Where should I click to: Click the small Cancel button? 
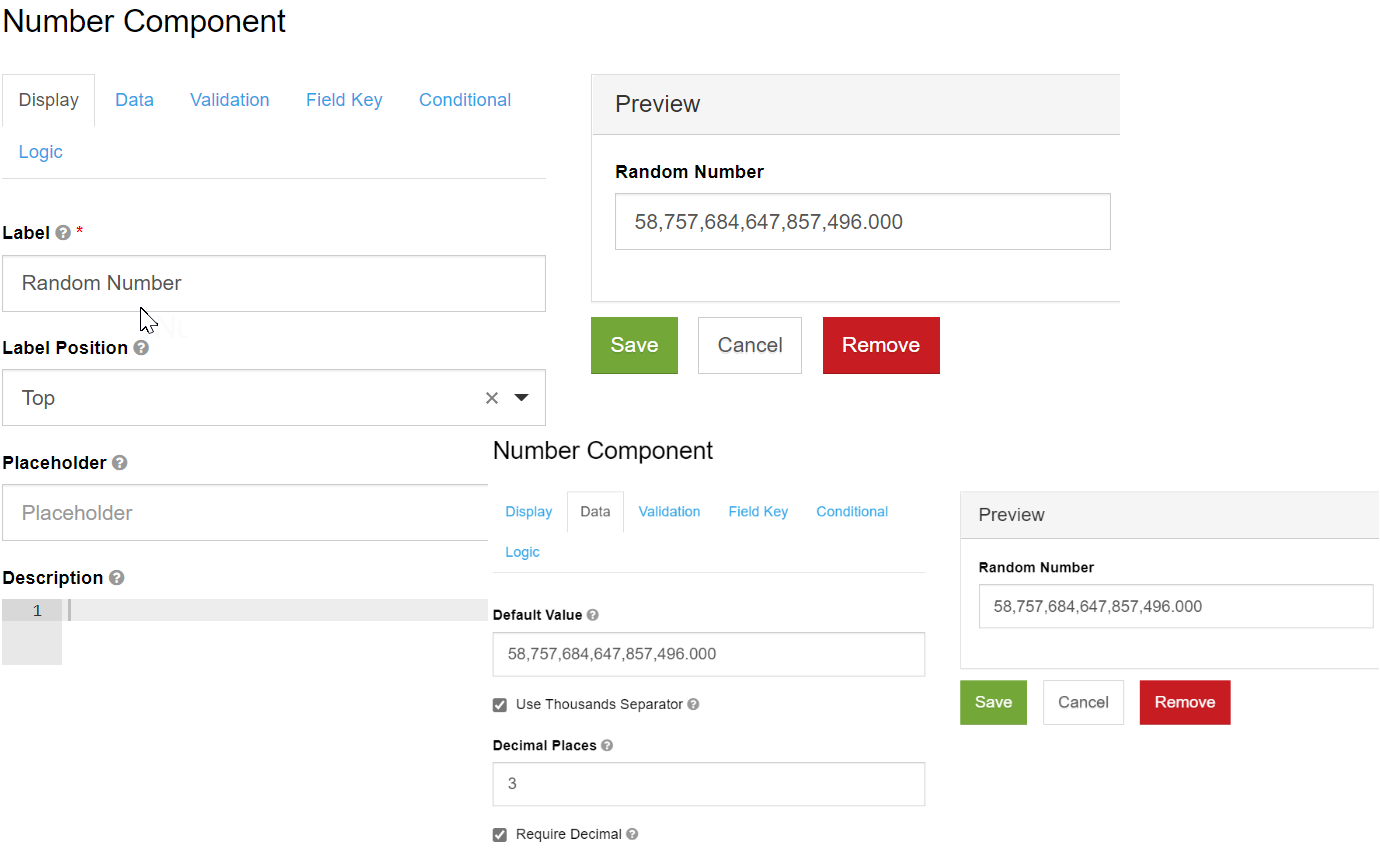point(1083,702)
